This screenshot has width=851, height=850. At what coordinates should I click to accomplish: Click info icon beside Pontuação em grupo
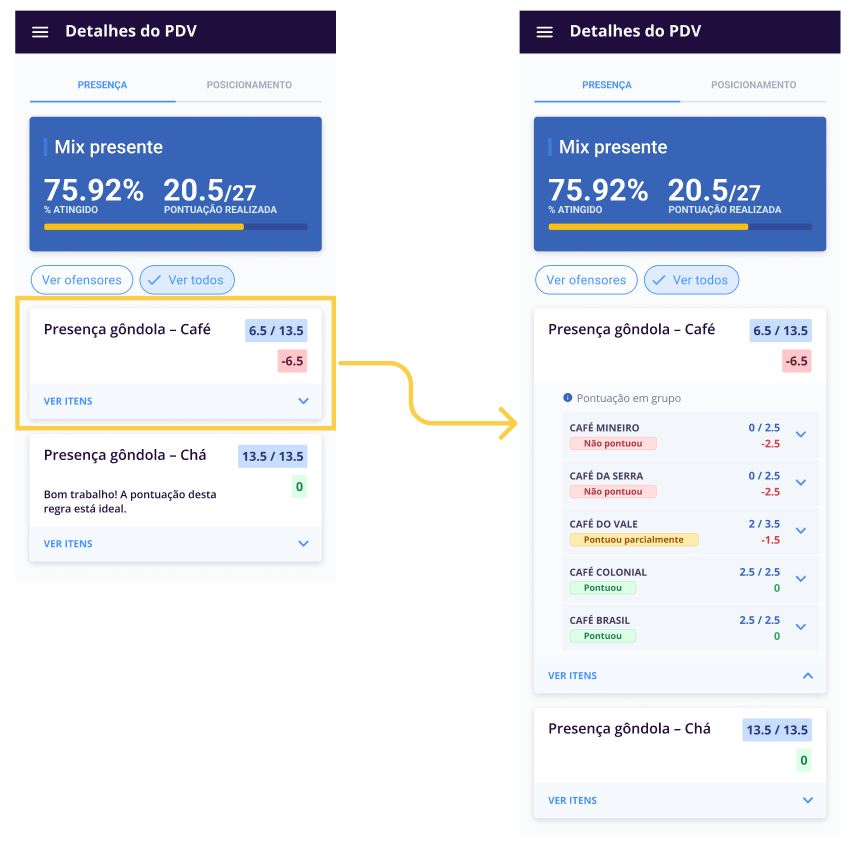568,398
